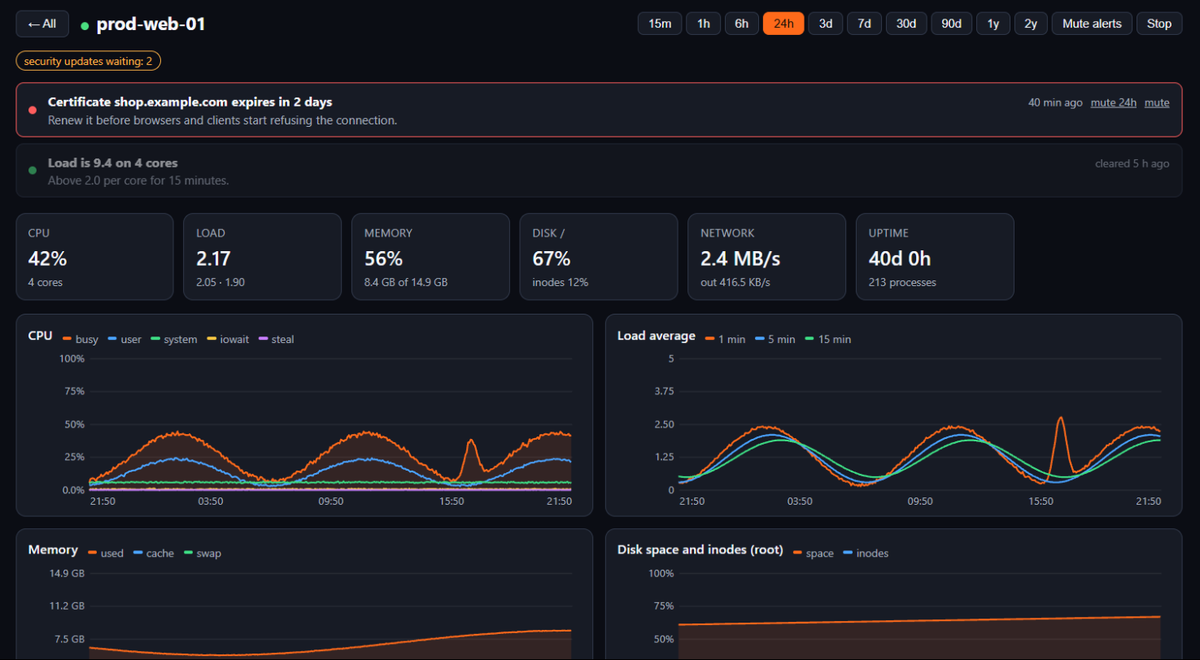
Task: Click the green dot on load alert
Action: tap(33, 171)
